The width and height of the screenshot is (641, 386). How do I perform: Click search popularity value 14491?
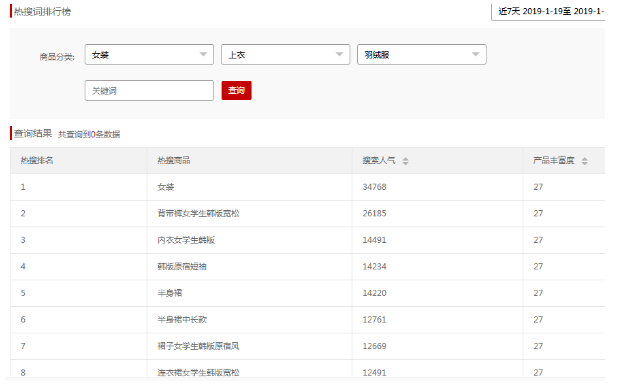click(374, 240)
